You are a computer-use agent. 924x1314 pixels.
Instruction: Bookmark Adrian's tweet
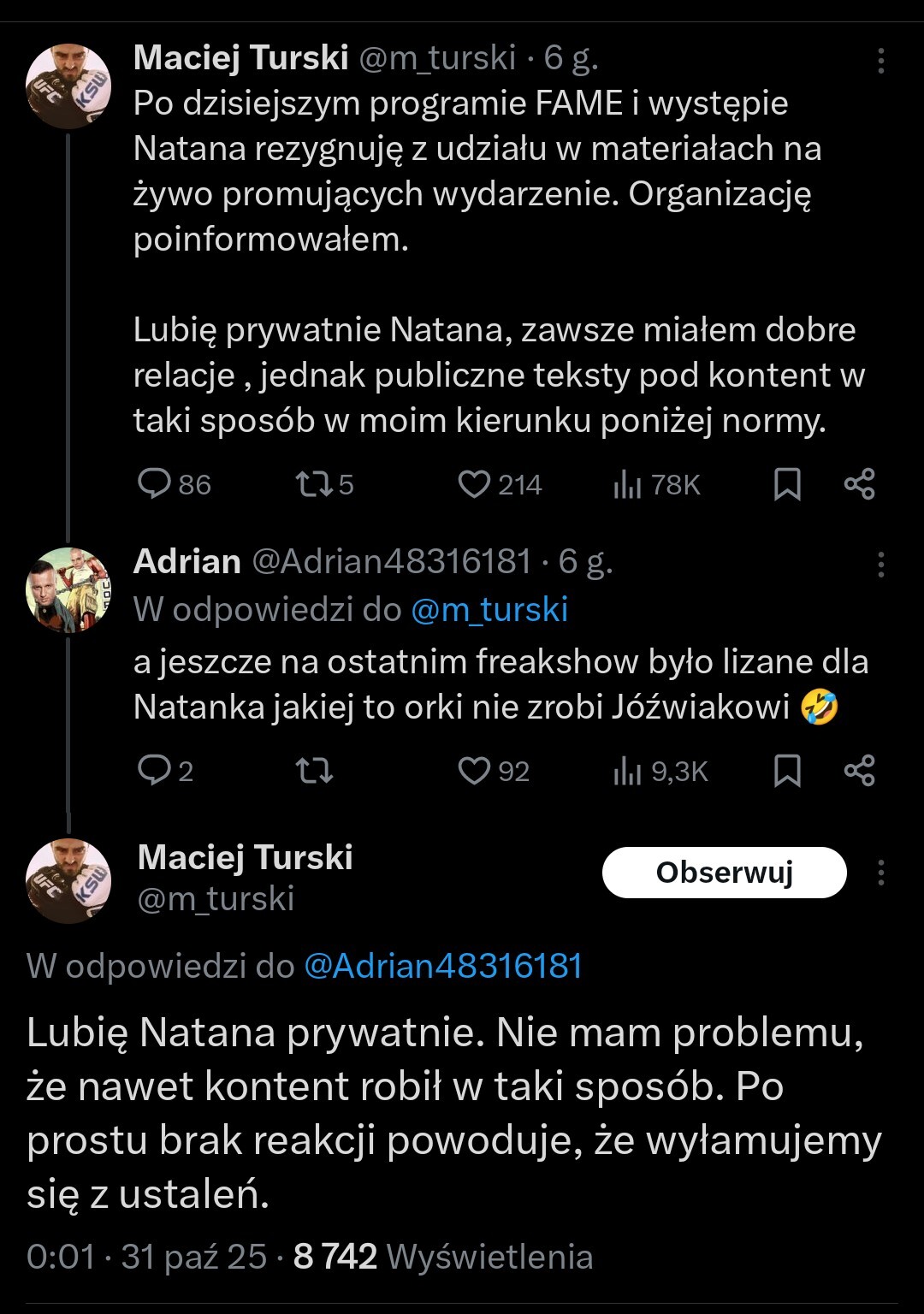787,771
